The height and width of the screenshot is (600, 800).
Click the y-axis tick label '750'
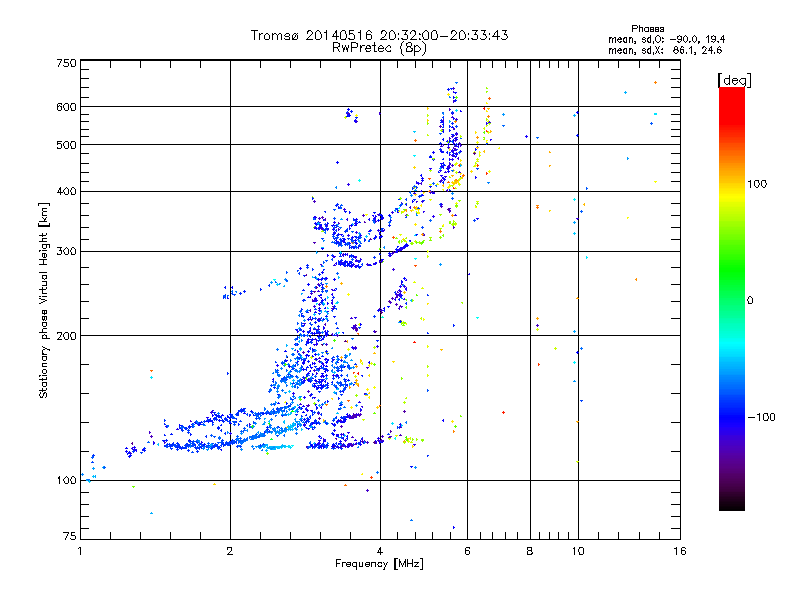point(66,63)
